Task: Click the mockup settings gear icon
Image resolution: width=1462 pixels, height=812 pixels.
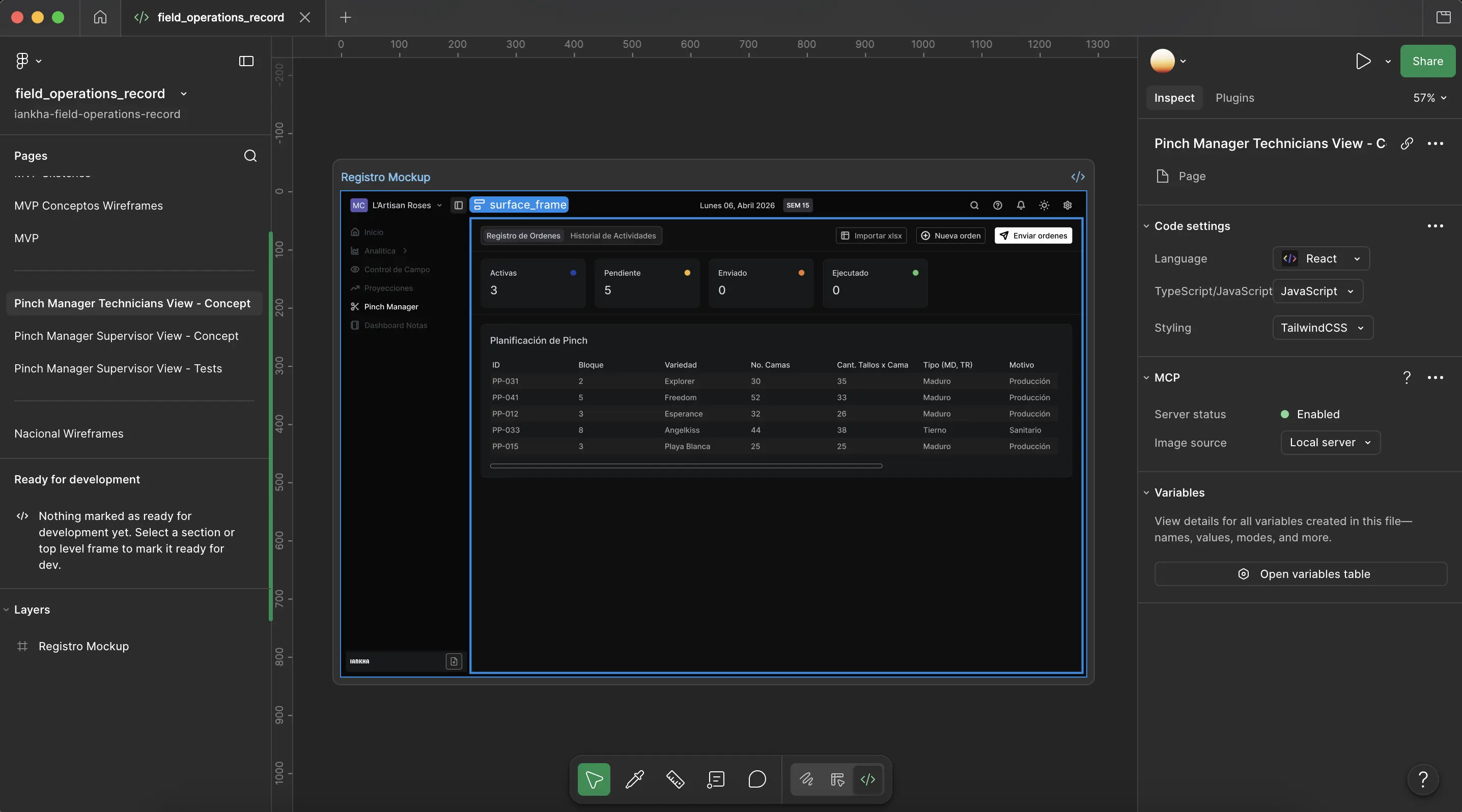Action: click(1067, 205)
